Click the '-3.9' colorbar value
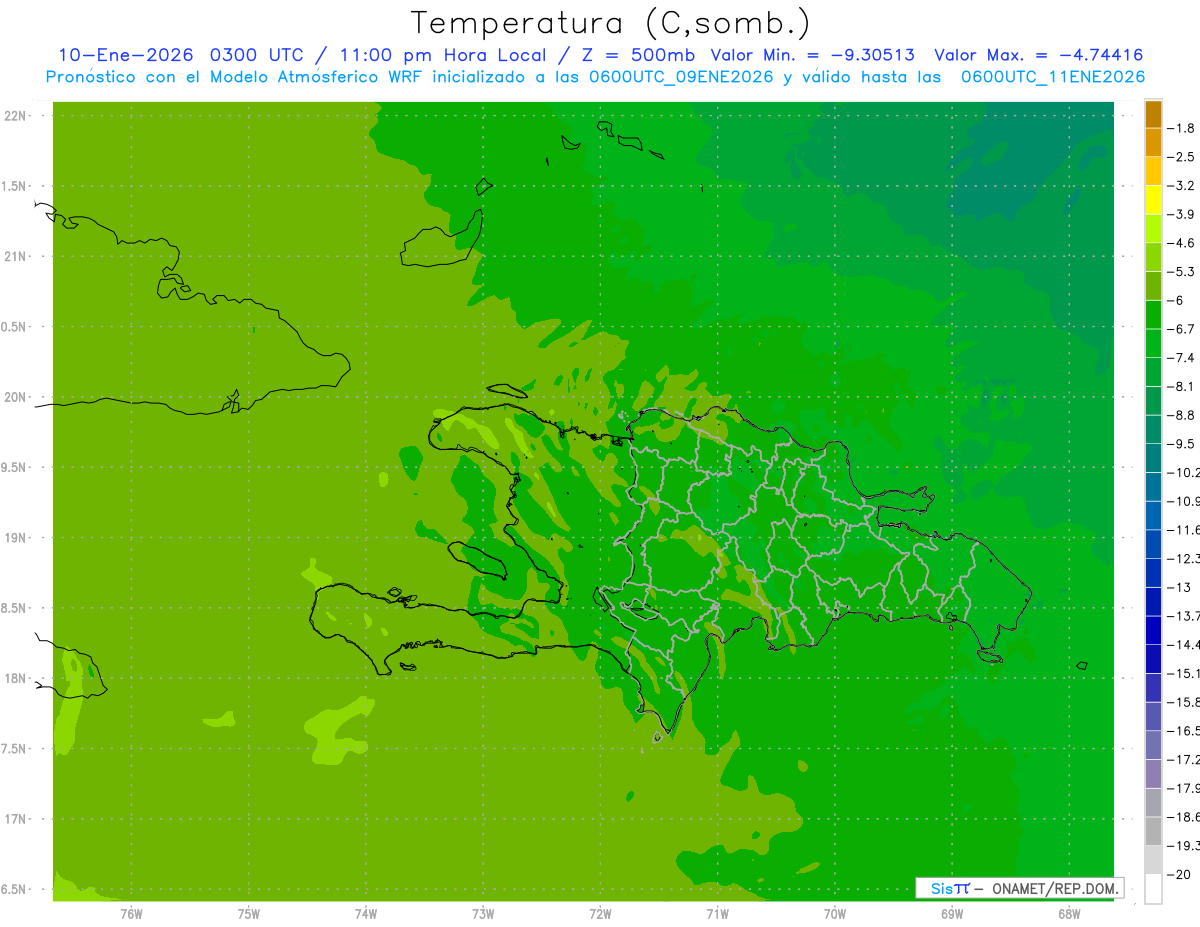This screenshot has width=1200, height=927. pos(1182,214)
